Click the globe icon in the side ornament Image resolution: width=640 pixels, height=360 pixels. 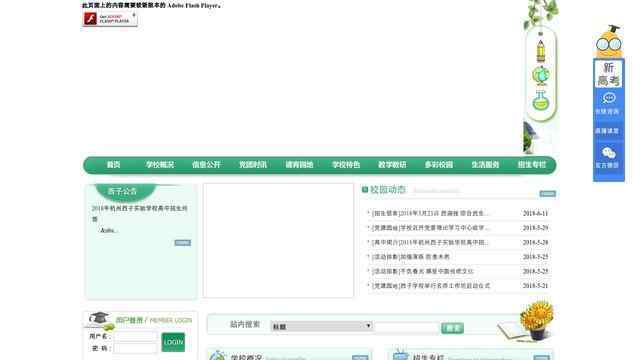(x=541, y=76)
